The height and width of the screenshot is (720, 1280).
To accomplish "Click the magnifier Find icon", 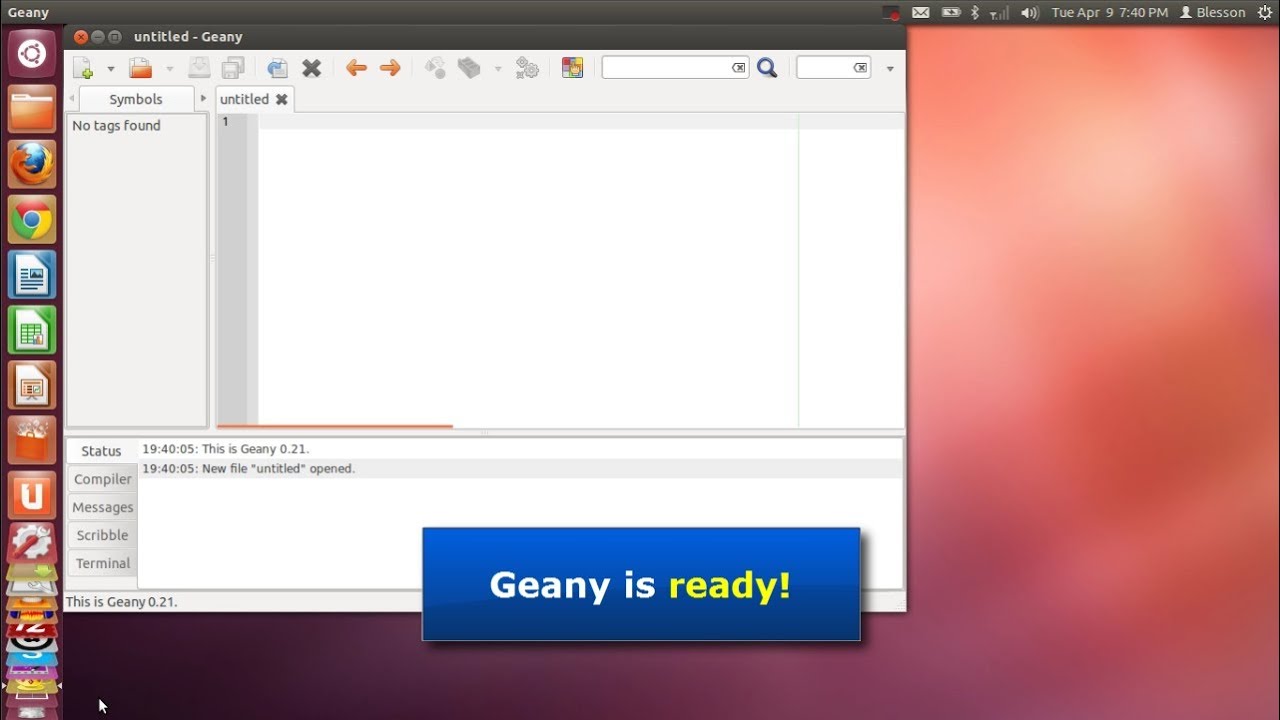I will (767, 68).
